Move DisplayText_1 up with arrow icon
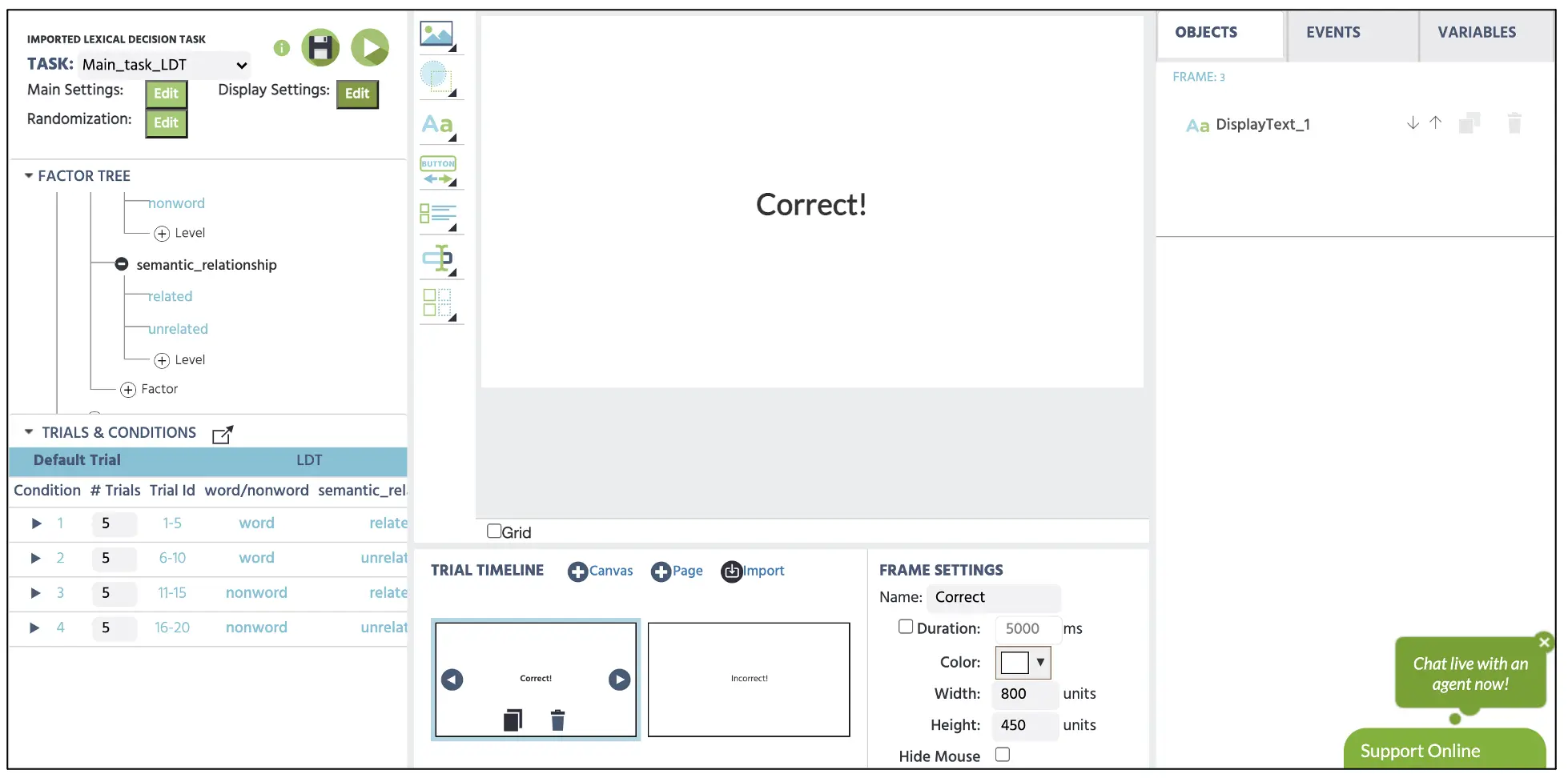Viewport: 1568px width, 778px height. (x=1435, y=123)
